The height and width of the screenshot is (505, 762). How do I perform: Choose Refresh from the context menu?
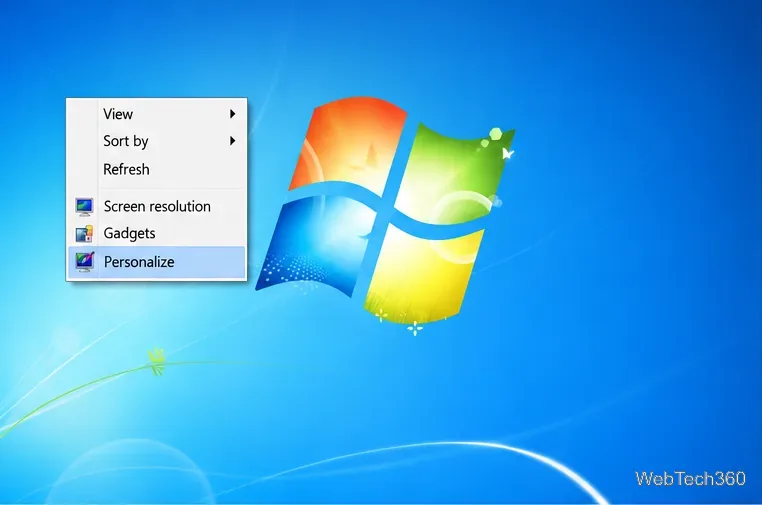point(156,169)
